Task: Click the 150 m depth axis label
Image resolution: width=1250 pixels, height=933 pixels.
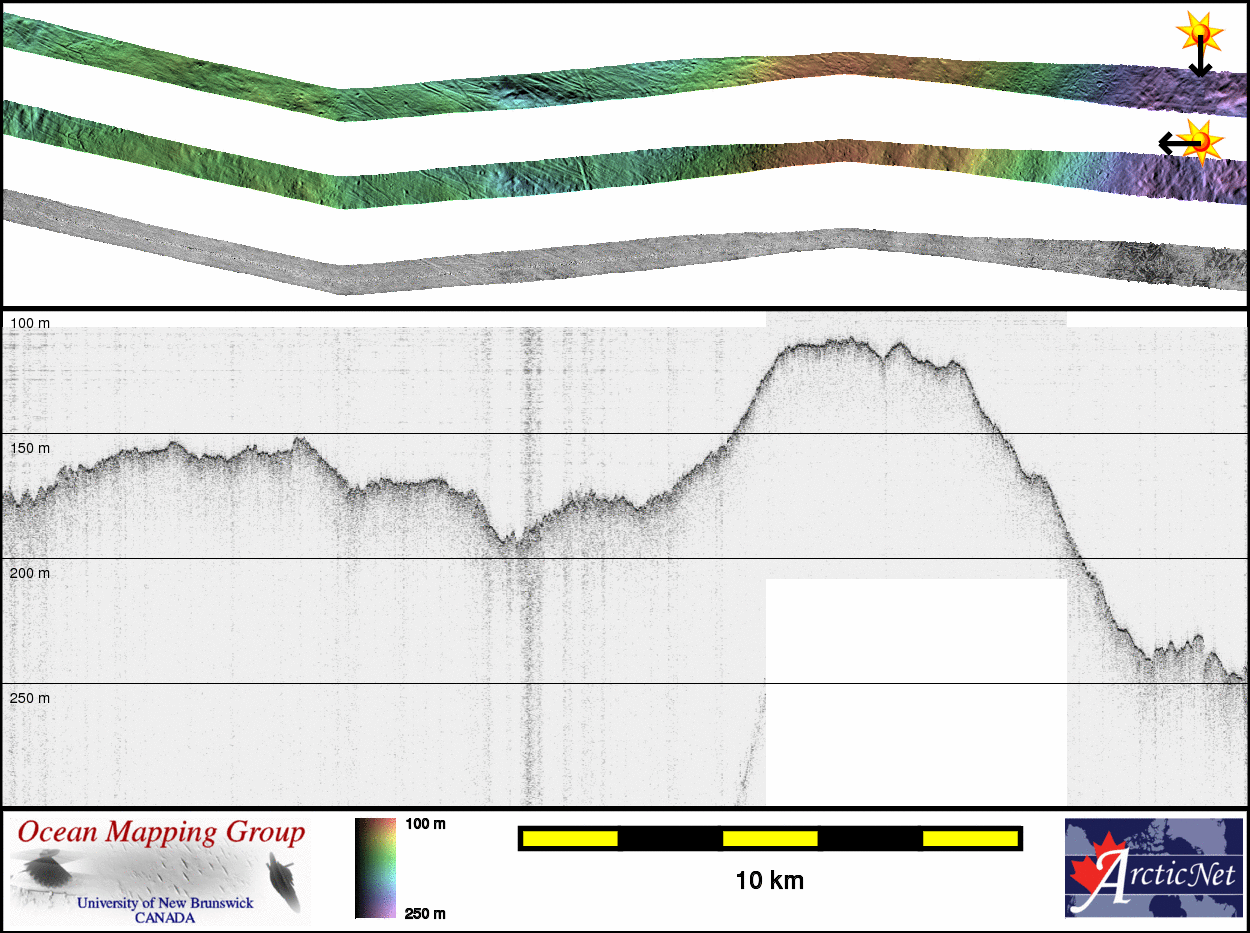Action: pyautogui.click(x=30, y=448)
